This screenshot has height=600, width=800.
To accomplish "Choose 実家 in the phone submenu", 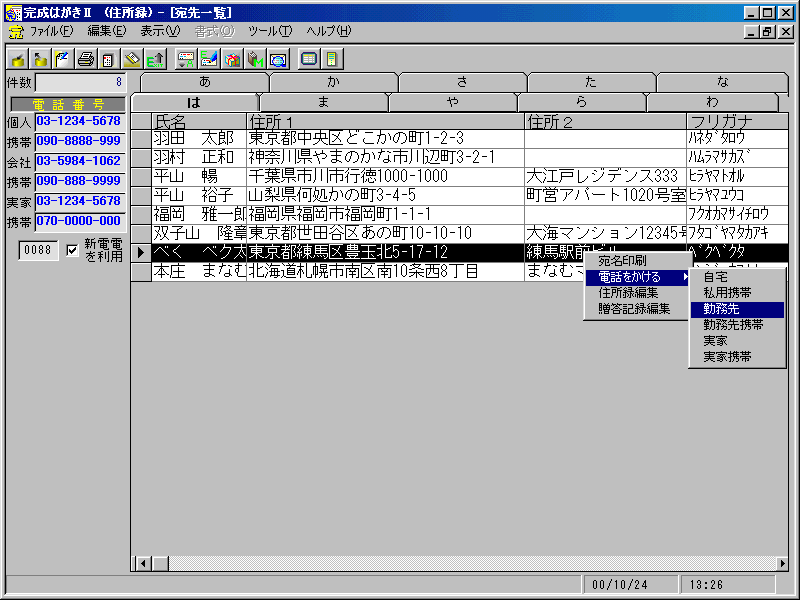I will (x=737, y=341).
